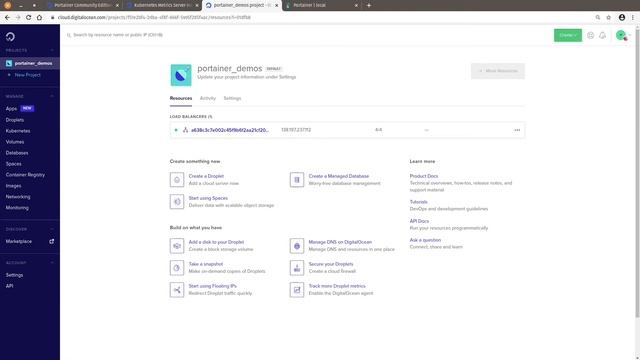Click the browser zoom magnifier icon
640x360 pixels.
point(598,18)
